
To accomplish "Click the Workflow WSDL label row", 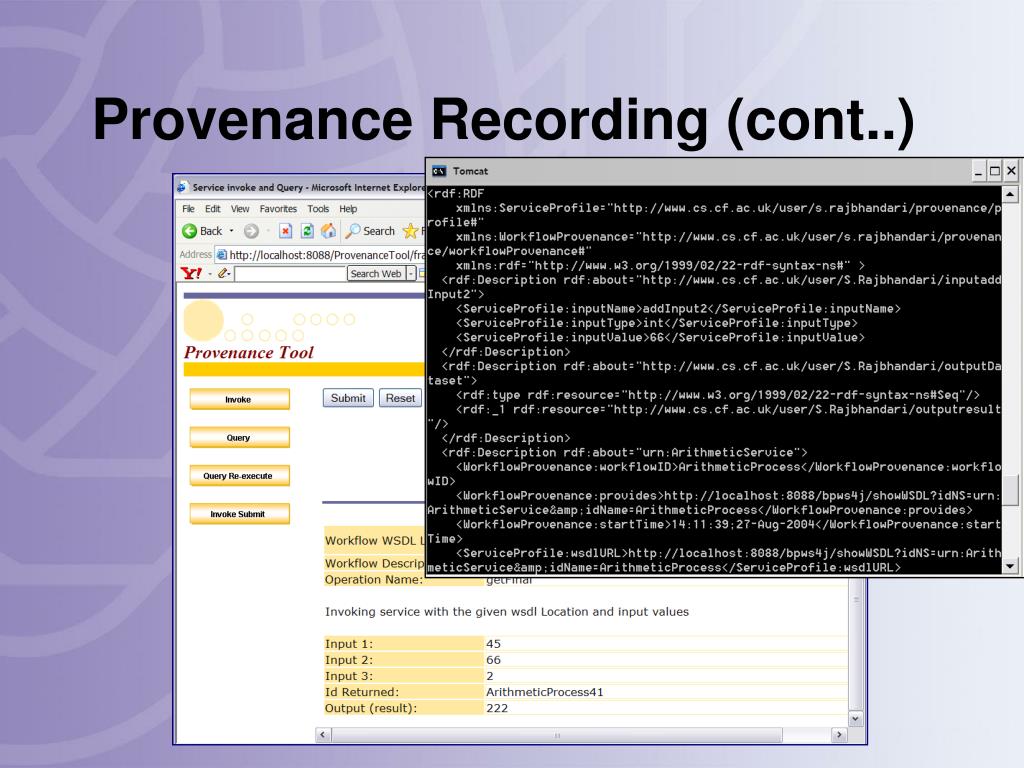I will point(375,541).
